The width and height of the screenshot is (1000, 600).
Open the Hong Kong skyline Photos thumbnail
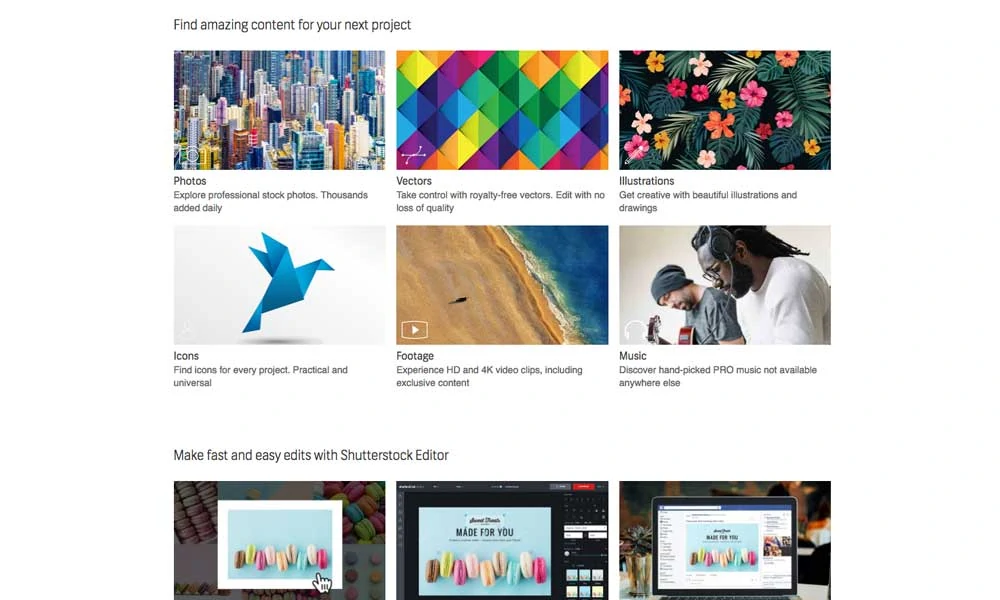[279, 110]
